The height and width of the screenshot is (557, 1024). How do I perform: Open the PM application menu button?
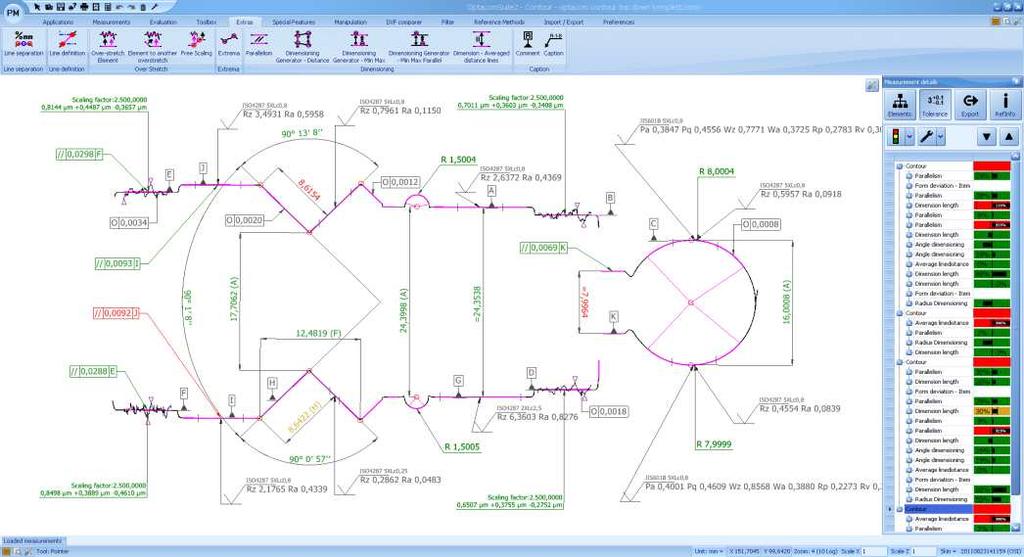tap(12, 11)
